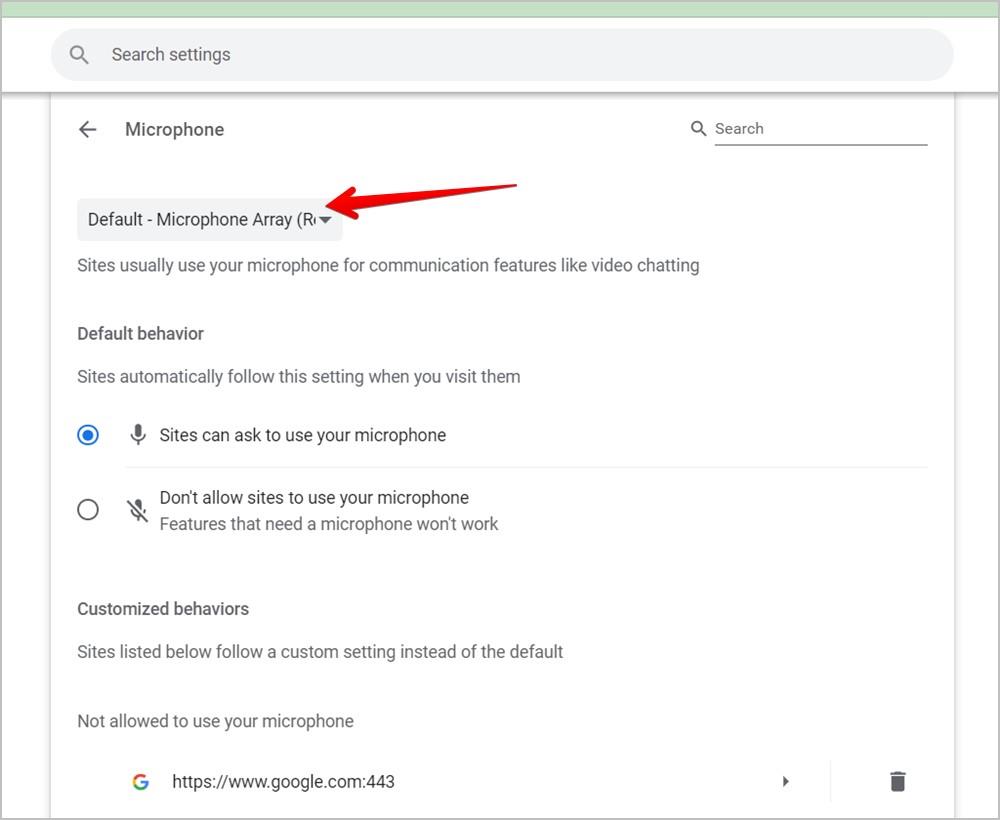The image size is (1000, 820).
Task: Click the Default behavior heading
Action: tap(140, 333)
